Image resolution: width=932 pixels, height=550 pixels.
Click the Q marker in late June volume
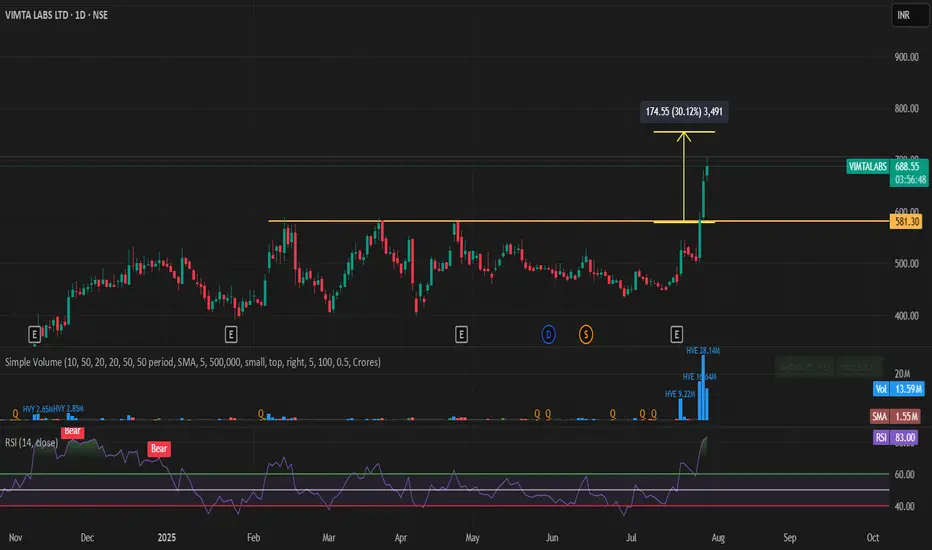(613, 413)
